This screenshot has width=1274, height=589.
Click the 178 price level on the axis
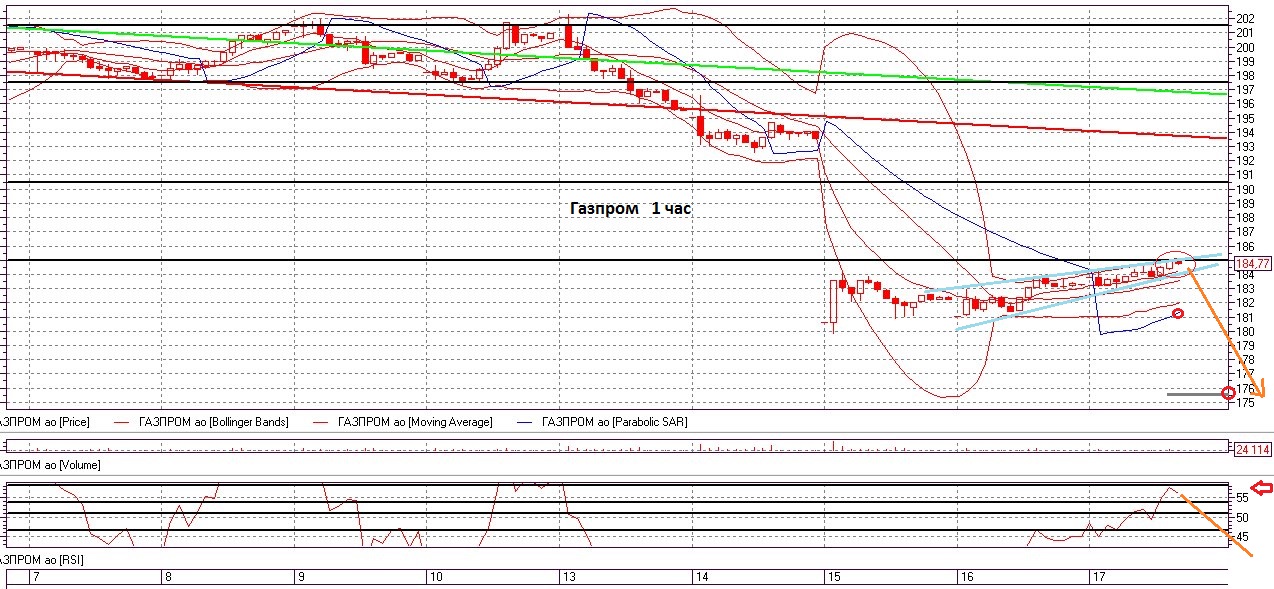coord(1246,359)
